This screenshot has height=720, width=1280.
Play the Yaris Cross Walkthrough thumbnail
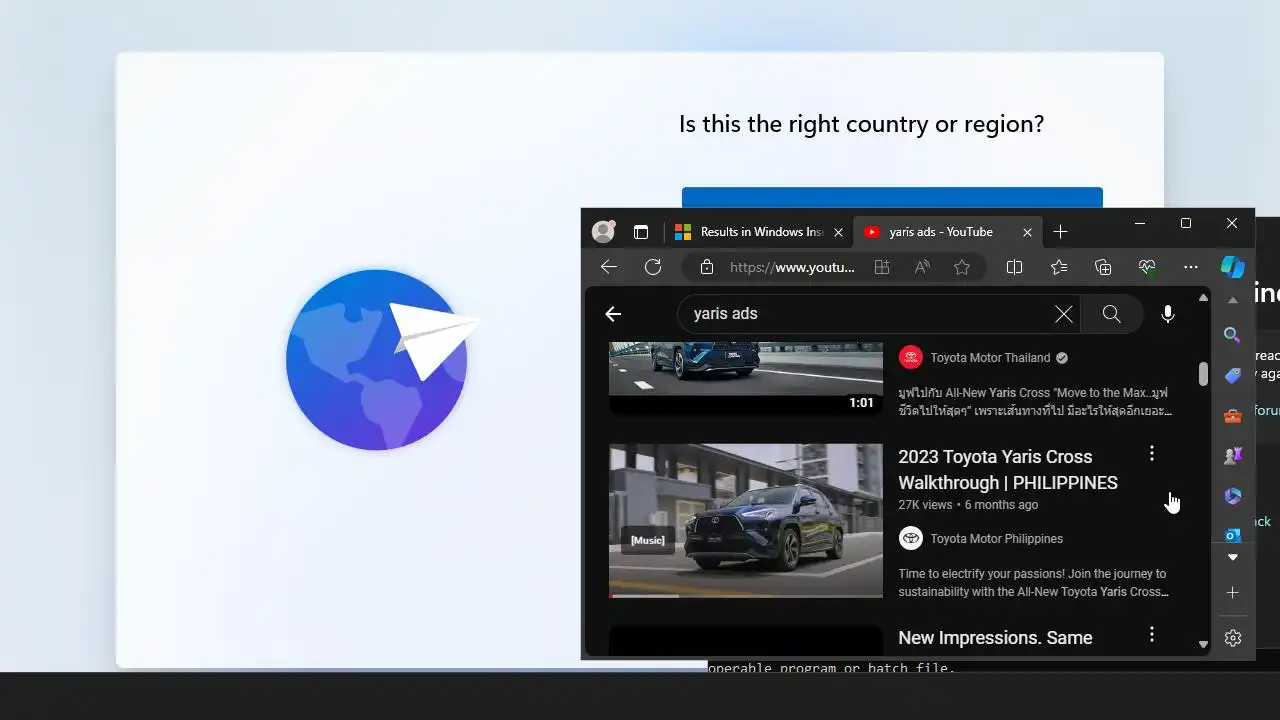[746, 521]
